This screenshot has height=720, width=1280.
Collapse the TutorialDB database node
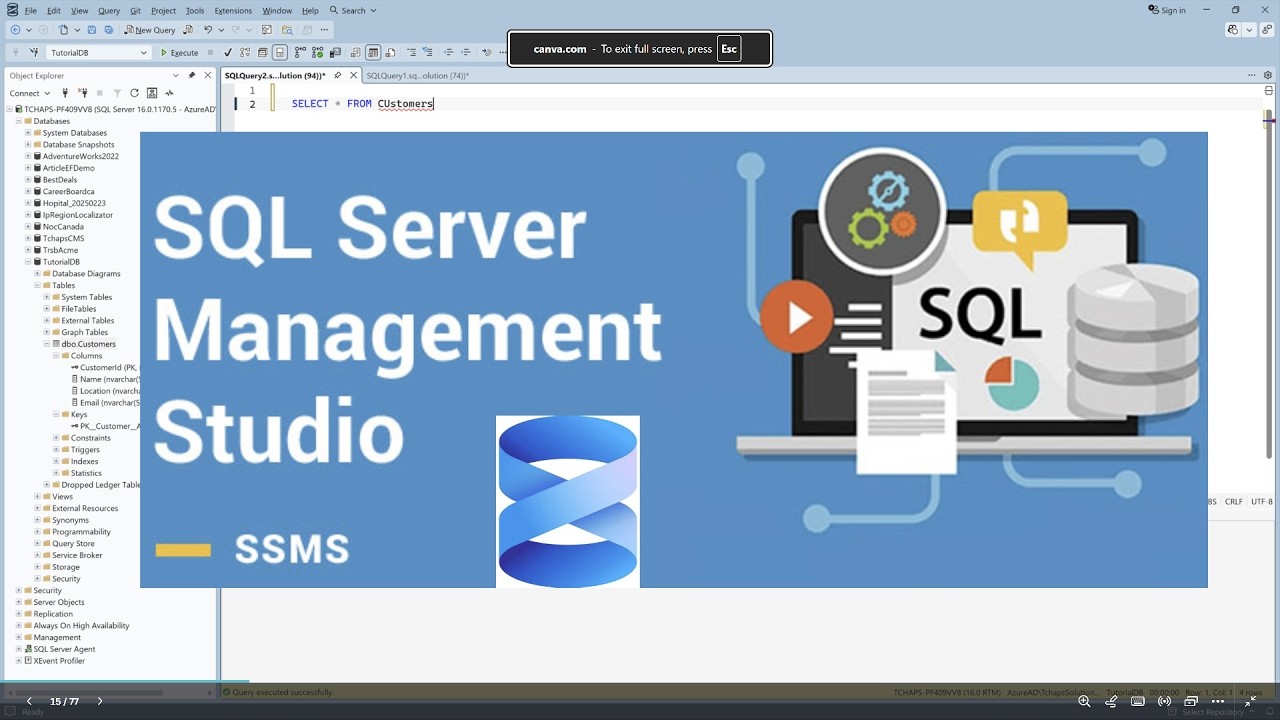click(x=28, y=262)
